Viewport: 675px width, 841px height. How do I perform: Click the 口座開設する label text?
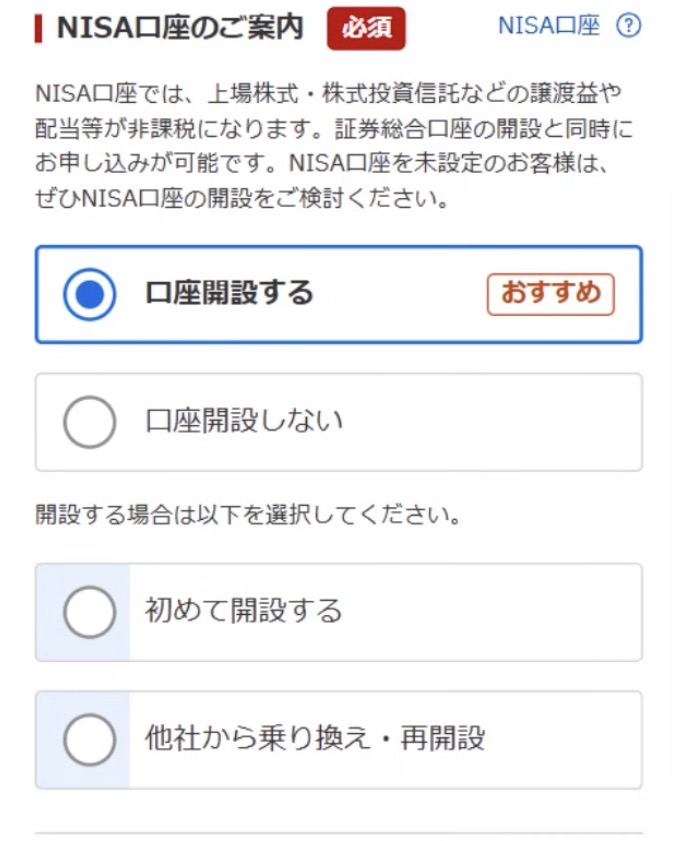pyautogui.click(x=229, y=294)
